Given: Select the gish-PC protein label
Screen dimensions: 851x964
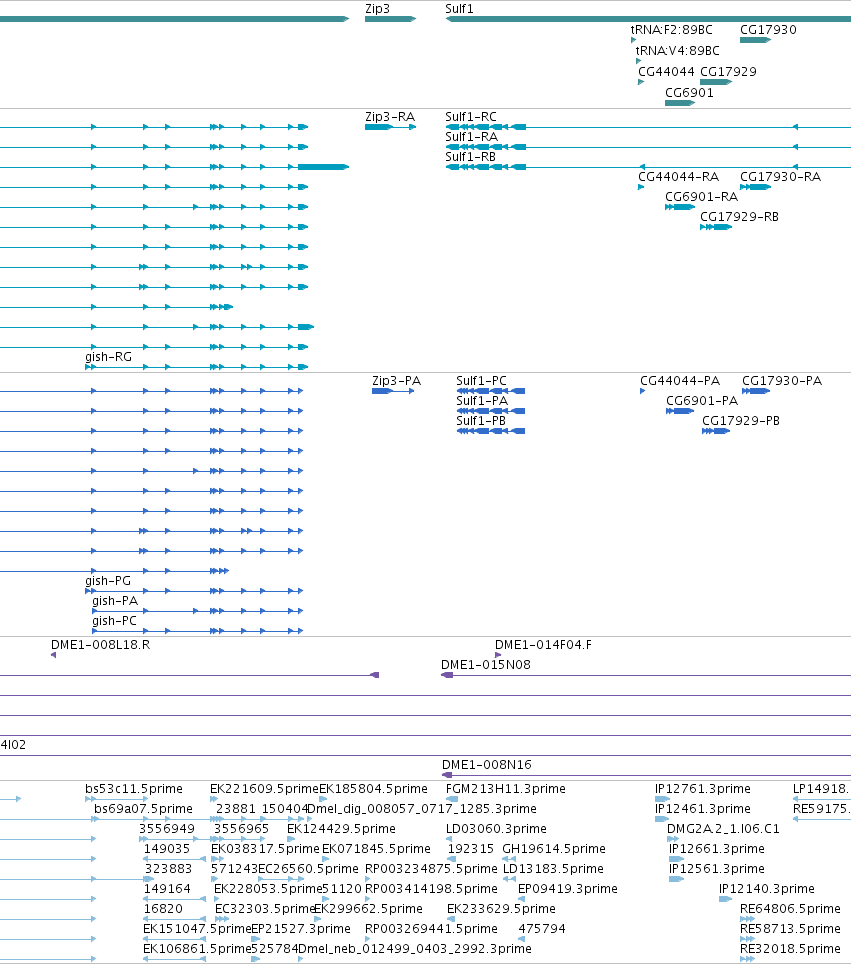Looking at the screenshot, I should tap(114, 621).
